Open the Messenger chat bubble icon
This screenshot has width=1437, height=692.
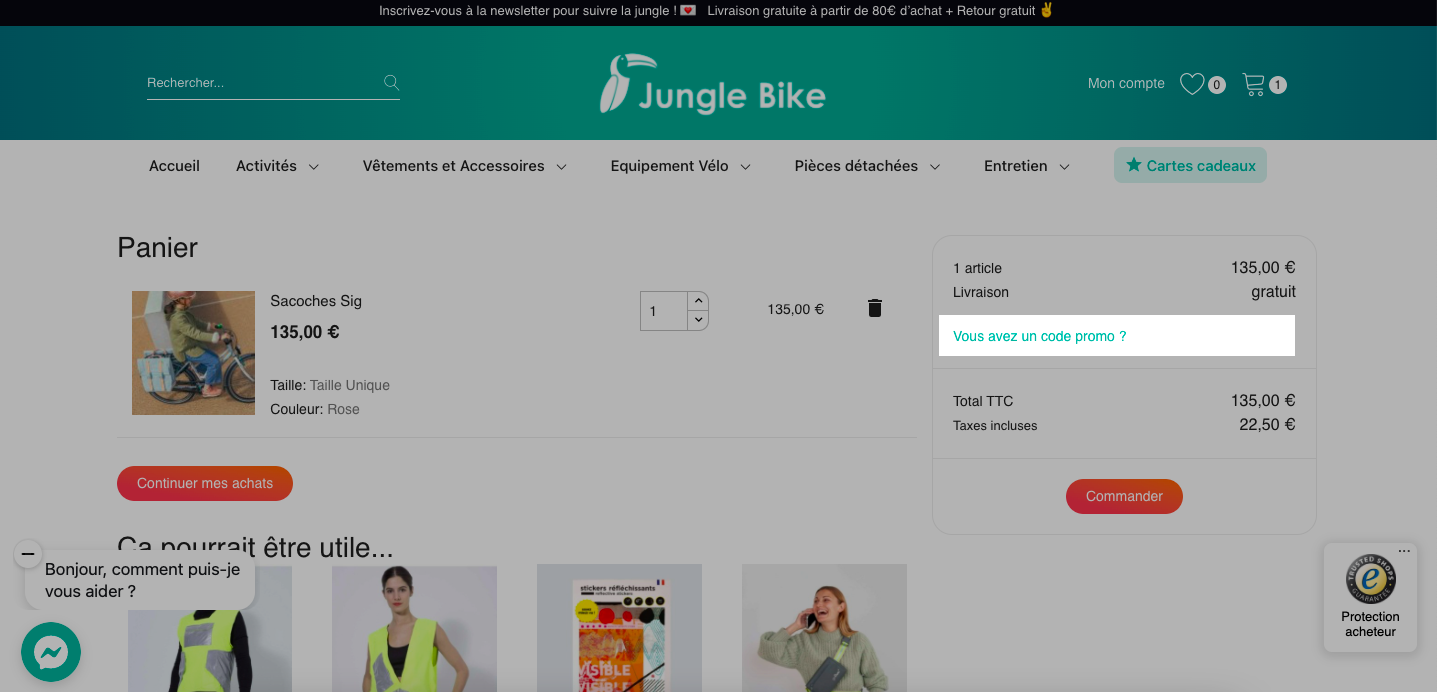(x=51, y=652)
